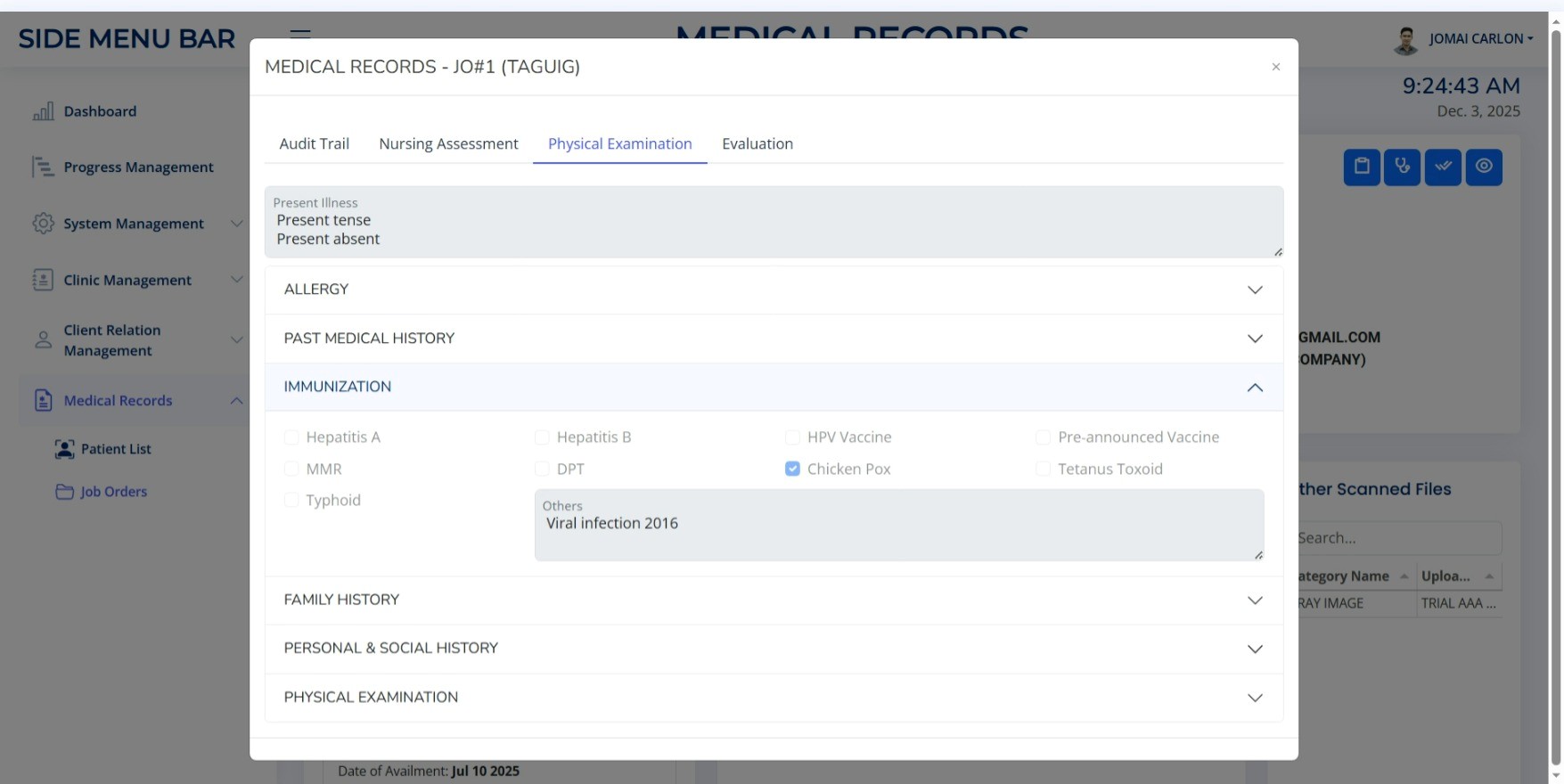The height and width of the screenshot is (784, 1564).
Task: Switch to the Nursing Assessment tab
Action: [448, 143]
